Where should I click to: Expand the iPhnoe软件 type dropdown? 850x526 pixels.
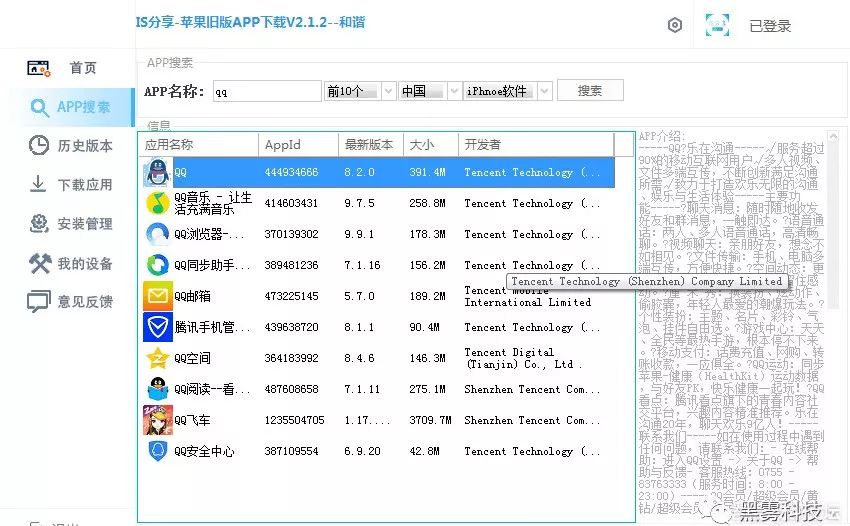pyautogui.click(x=545, y=91)
